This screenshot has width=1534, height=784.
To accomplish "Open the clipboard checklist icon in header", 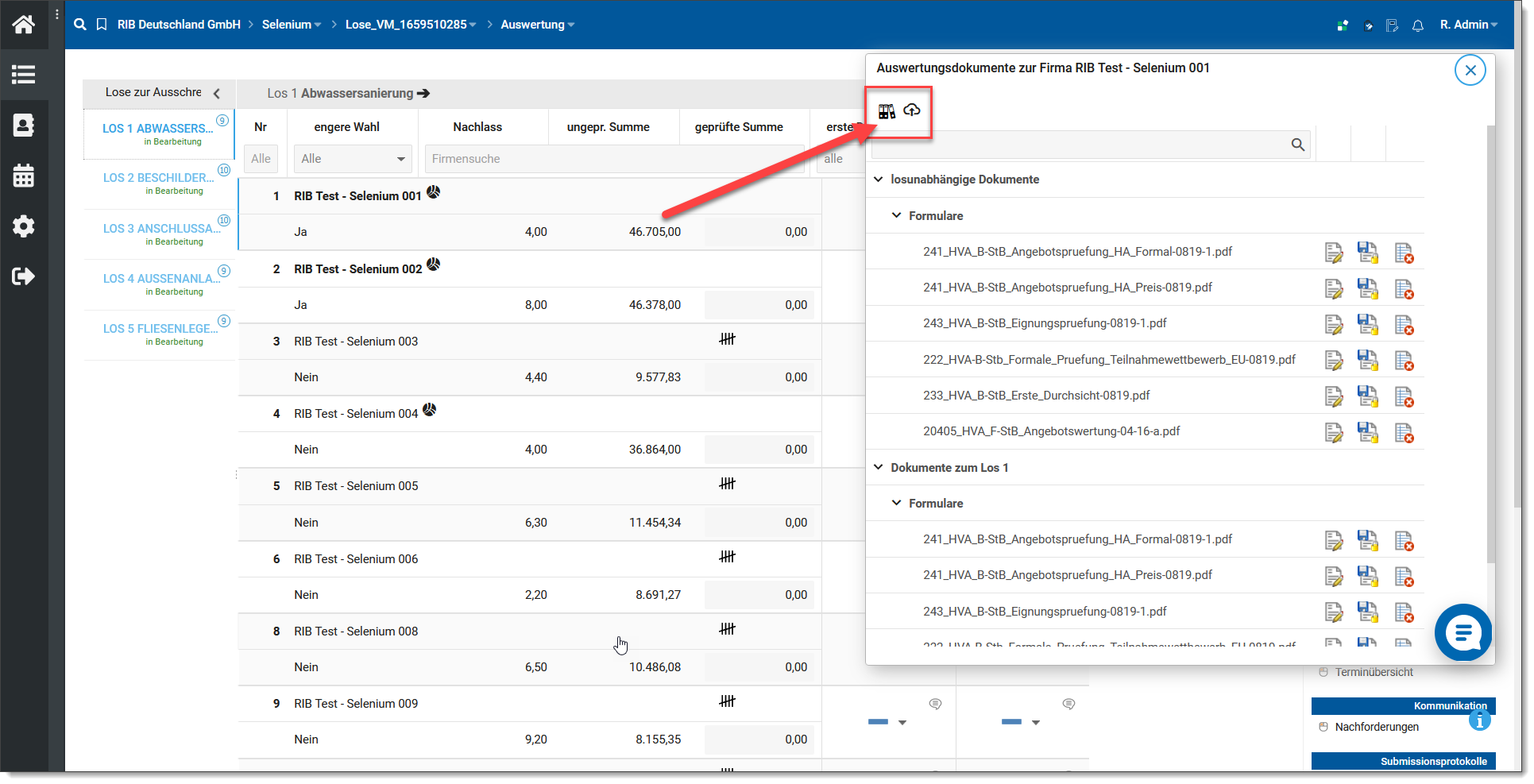I will point(1368,25).
